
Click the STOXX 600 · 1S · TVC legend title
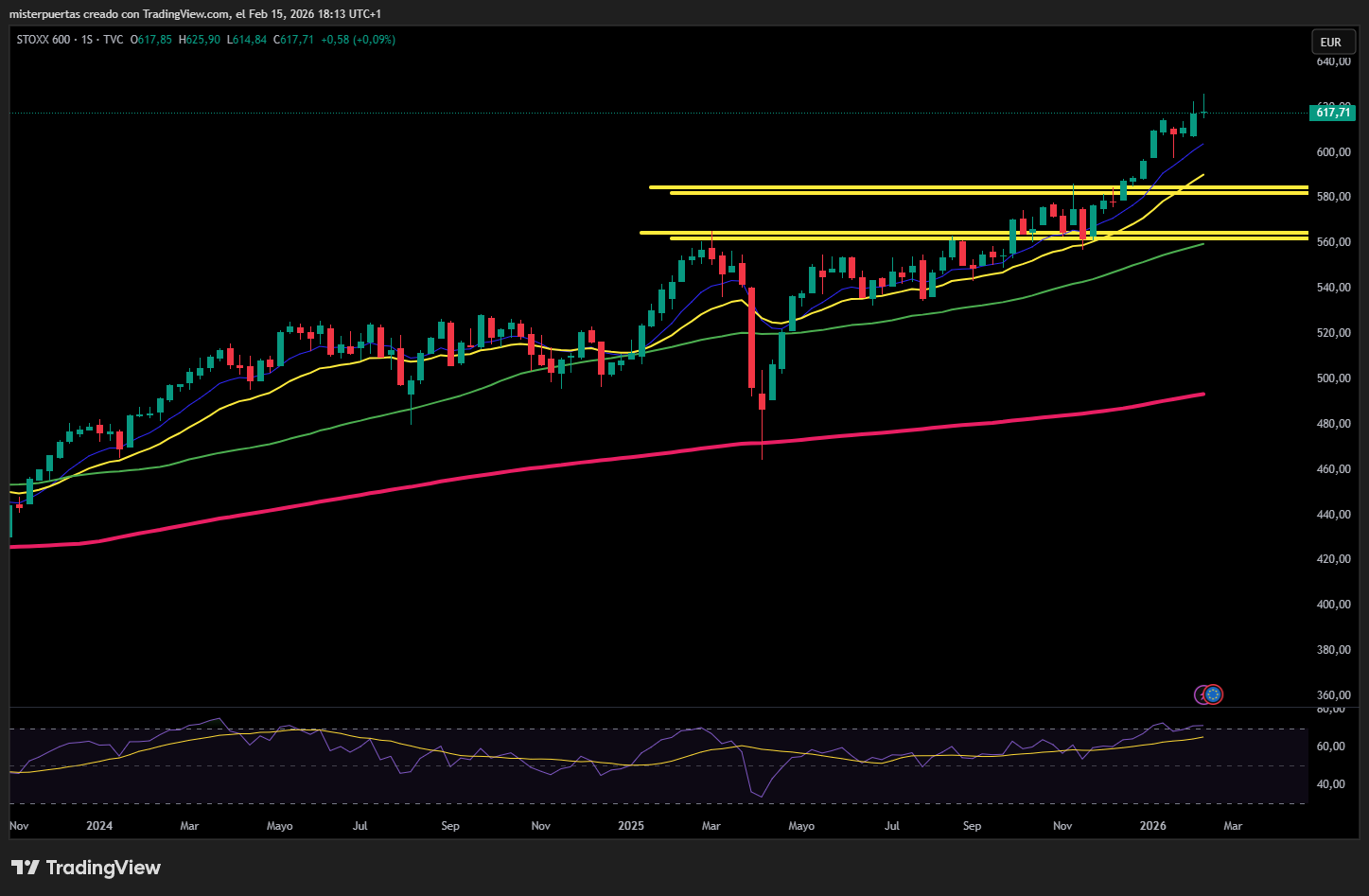pos(70,40)
